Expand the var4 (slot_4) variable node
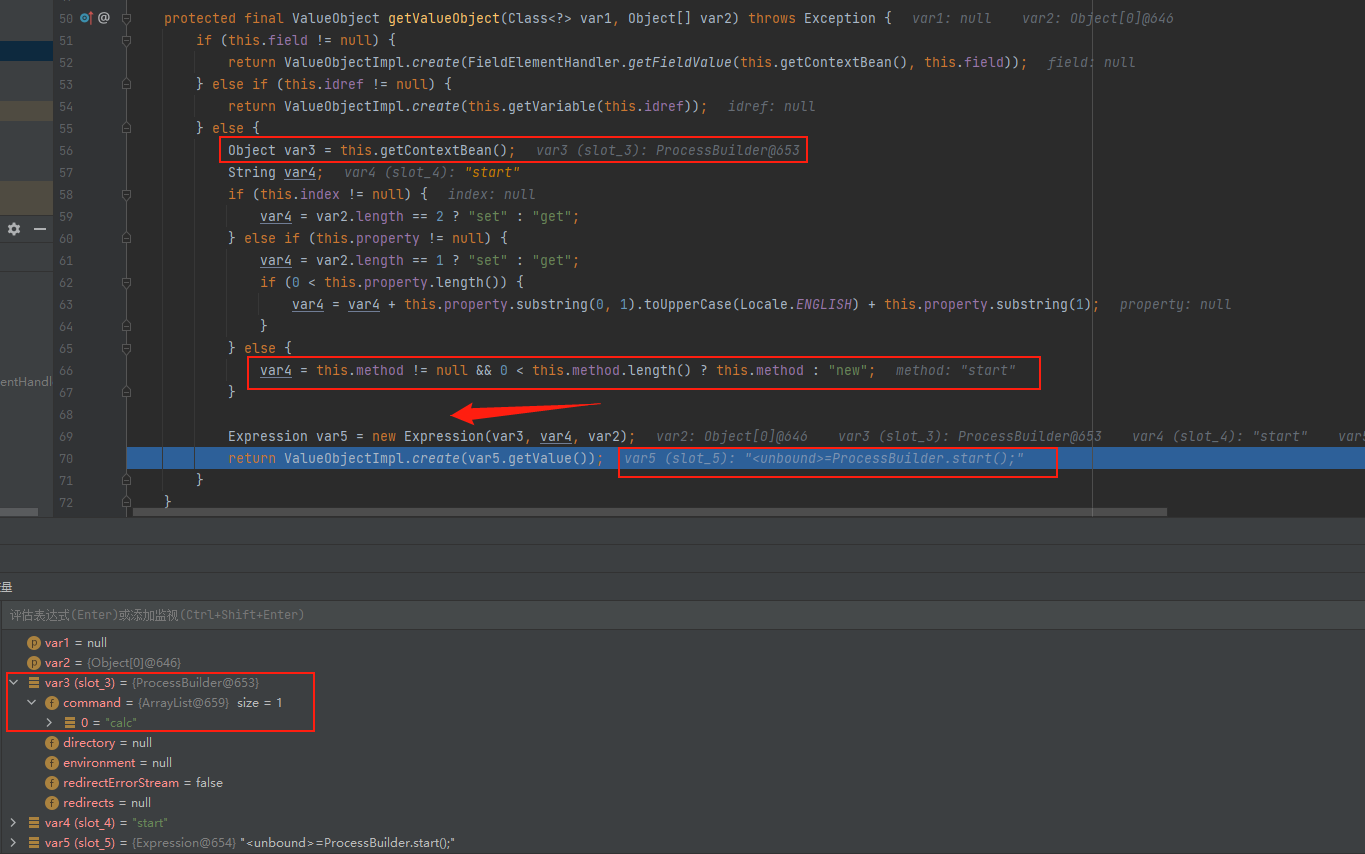 coord(13,823)
